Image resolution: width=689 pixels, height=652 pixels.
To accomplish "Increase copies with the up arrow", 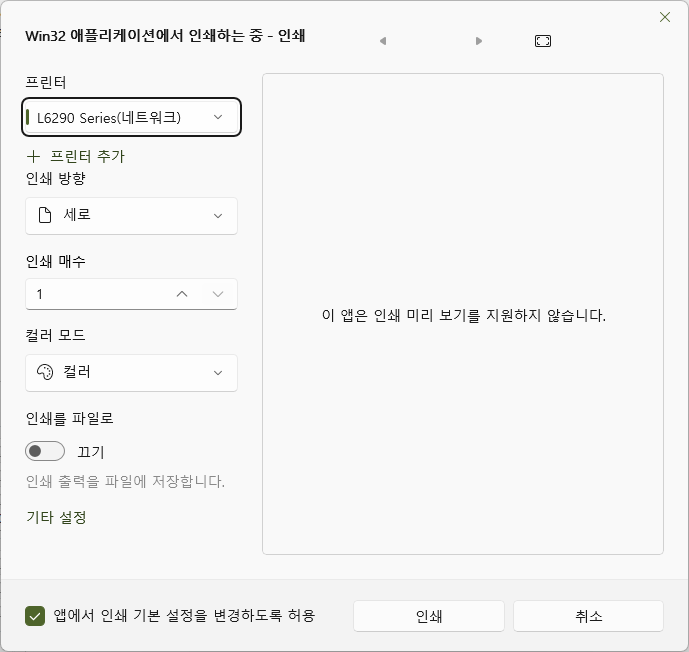I will coord(182,294).
